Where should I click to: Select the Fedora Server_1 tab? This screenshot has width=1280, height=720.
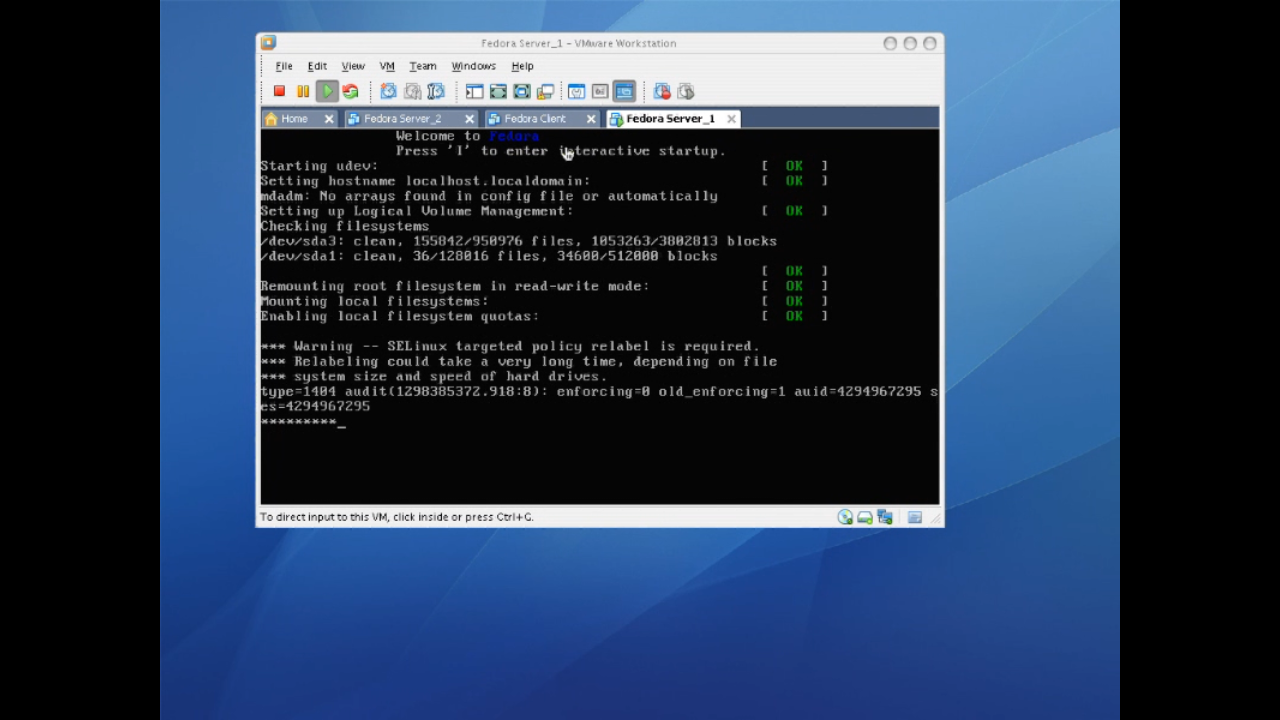(x=670, y=119)
